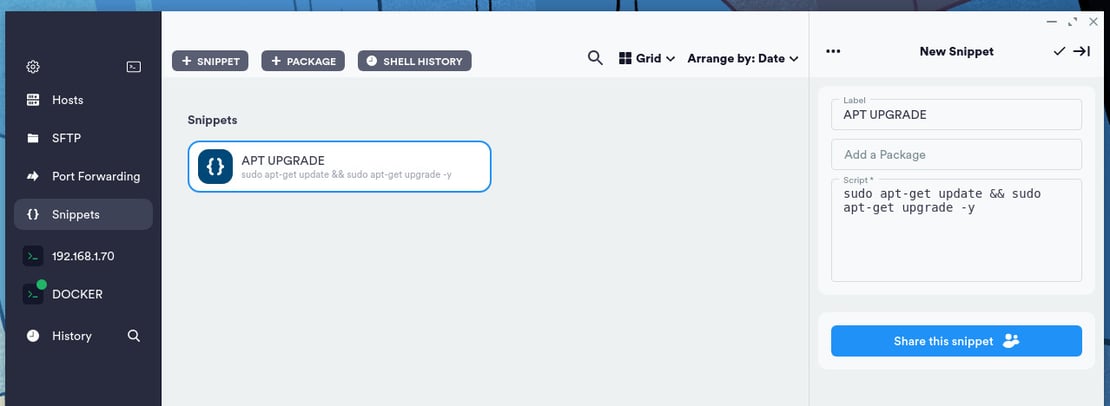Click the curly braces icon on the APT UPGRADE card

215,166
